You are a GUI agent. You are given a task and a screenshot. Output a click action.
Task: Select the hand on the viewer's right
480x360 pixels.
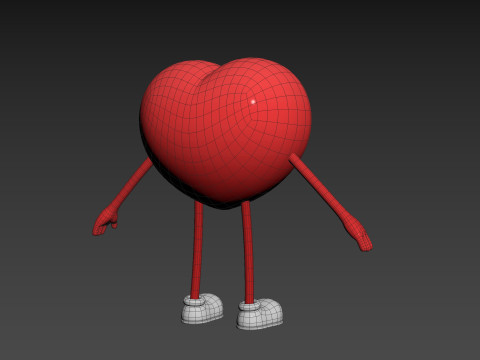(359, 235)
